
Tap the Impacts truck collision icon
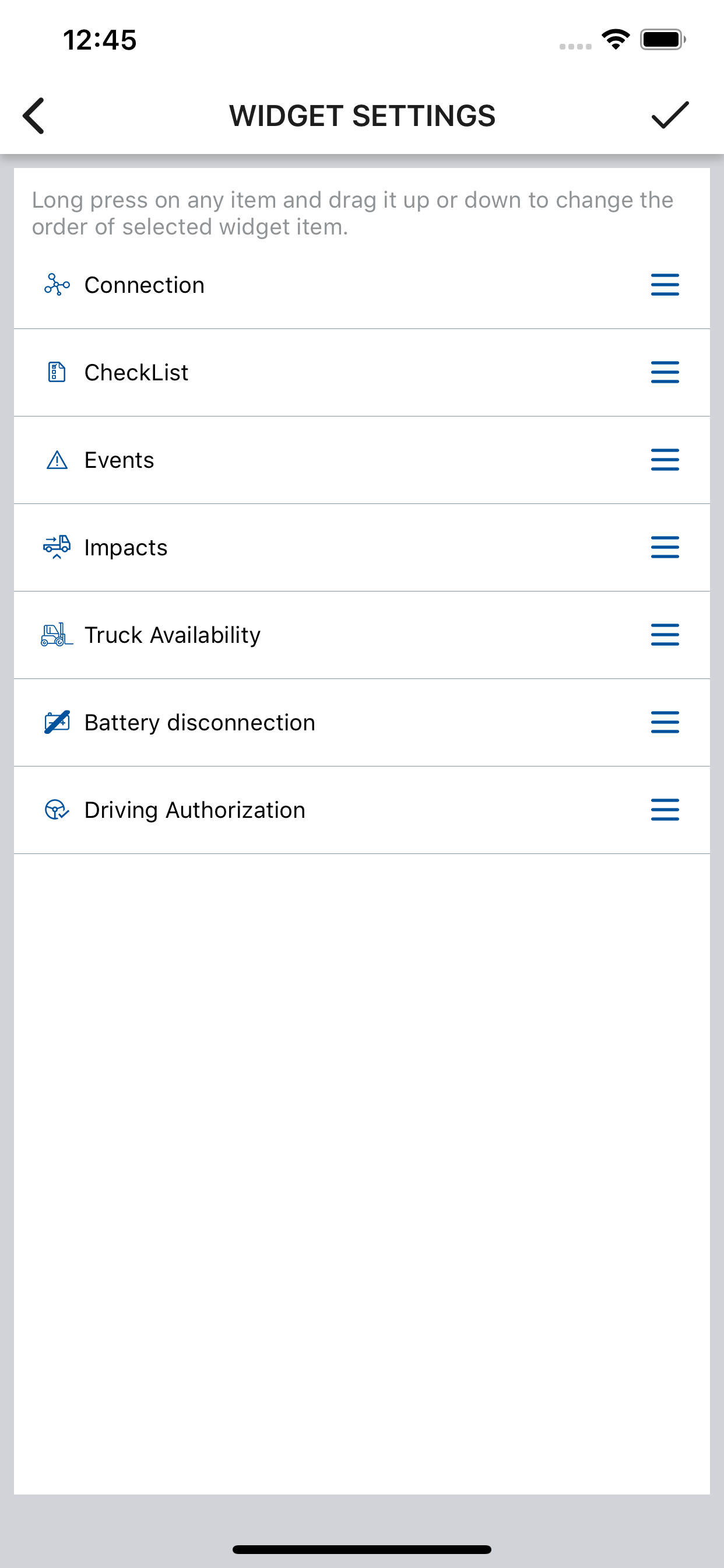click(57, 547)
